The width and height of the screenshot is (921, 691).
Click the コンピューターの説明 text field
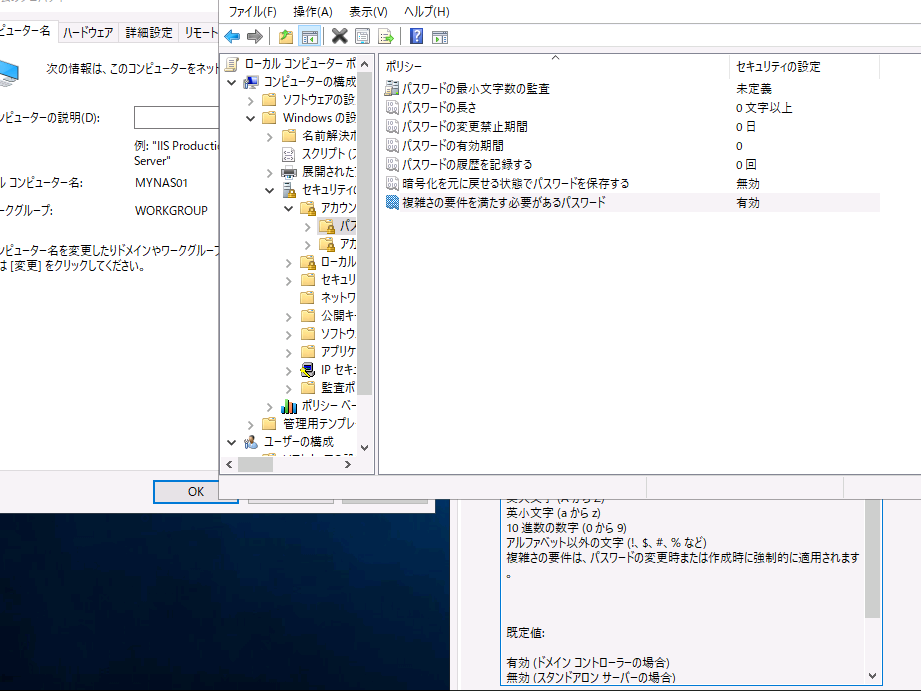[x=176, y=118]
